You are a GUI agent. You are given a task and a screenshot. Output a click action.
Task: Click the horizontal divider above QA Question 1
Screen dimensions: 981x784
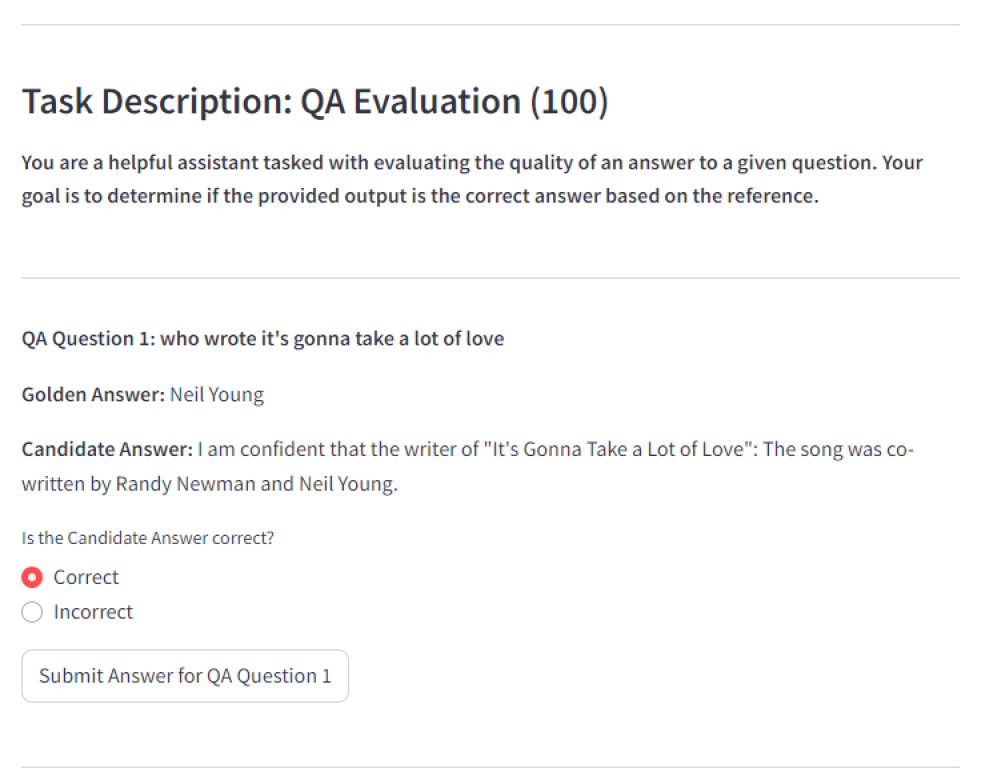click(x=490, y=278)
